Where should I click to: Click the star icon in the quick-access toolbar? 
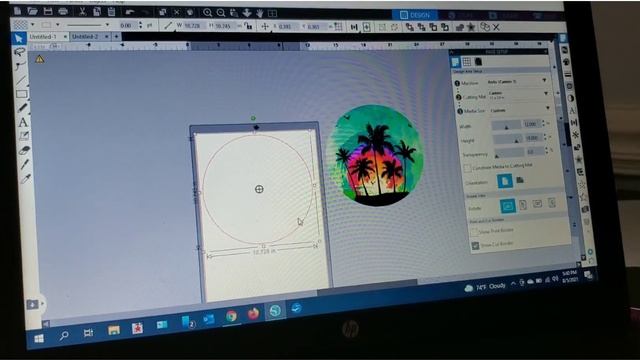pyautogui.click(x=471, y=27)
